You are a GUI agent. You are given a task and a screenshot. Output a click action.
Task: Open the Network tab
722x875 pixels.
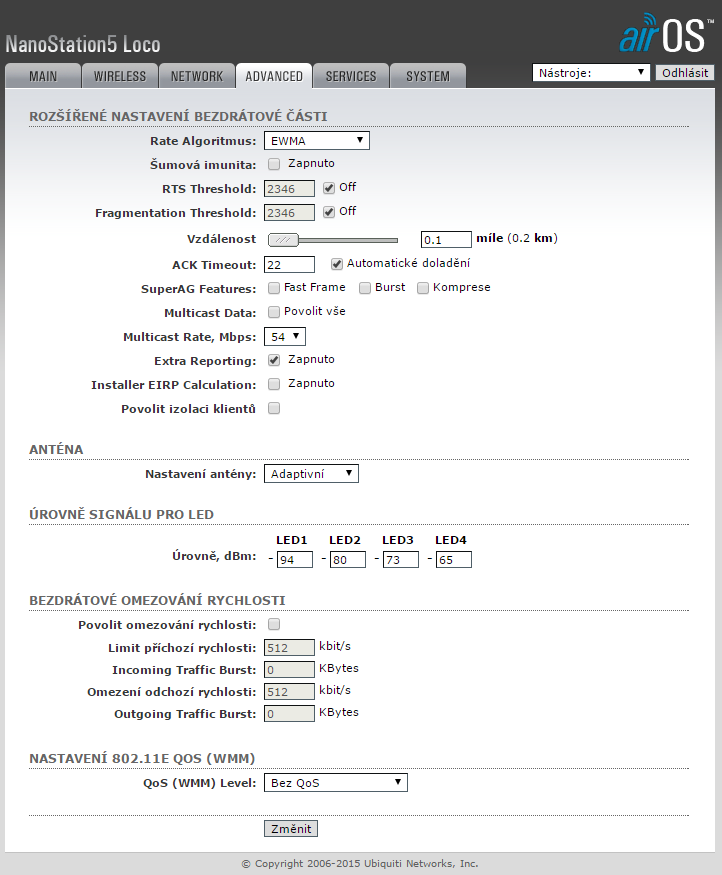(197, 76)
